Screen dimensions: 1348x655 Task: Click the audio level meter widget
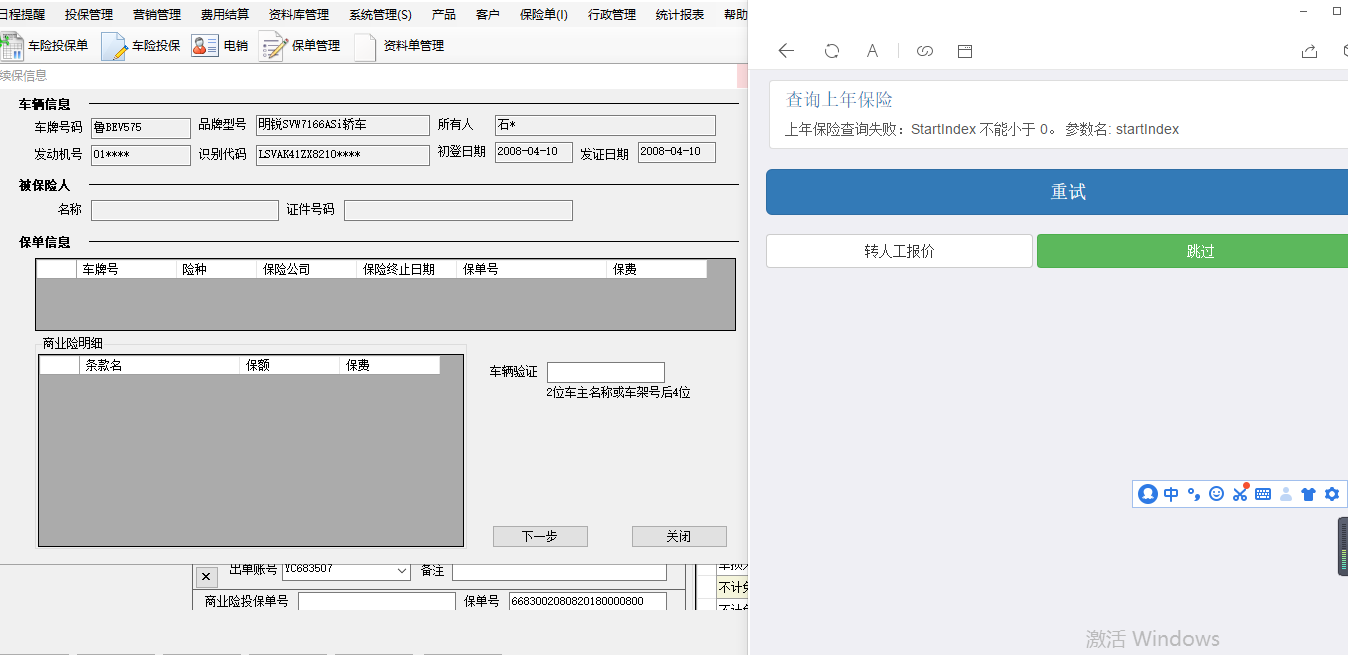[x=1343, y=546]
